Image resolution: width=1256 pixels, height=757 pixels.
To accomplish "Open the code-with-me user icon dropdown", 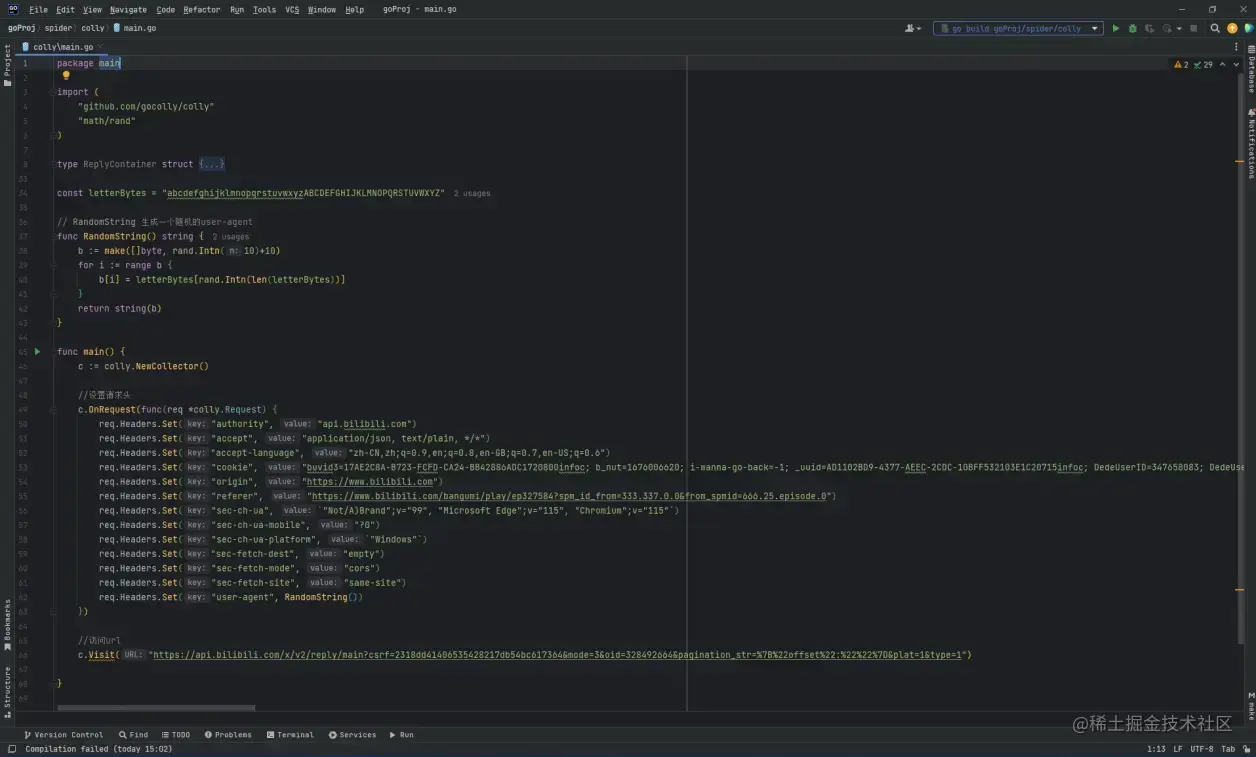I will (913, 28).
